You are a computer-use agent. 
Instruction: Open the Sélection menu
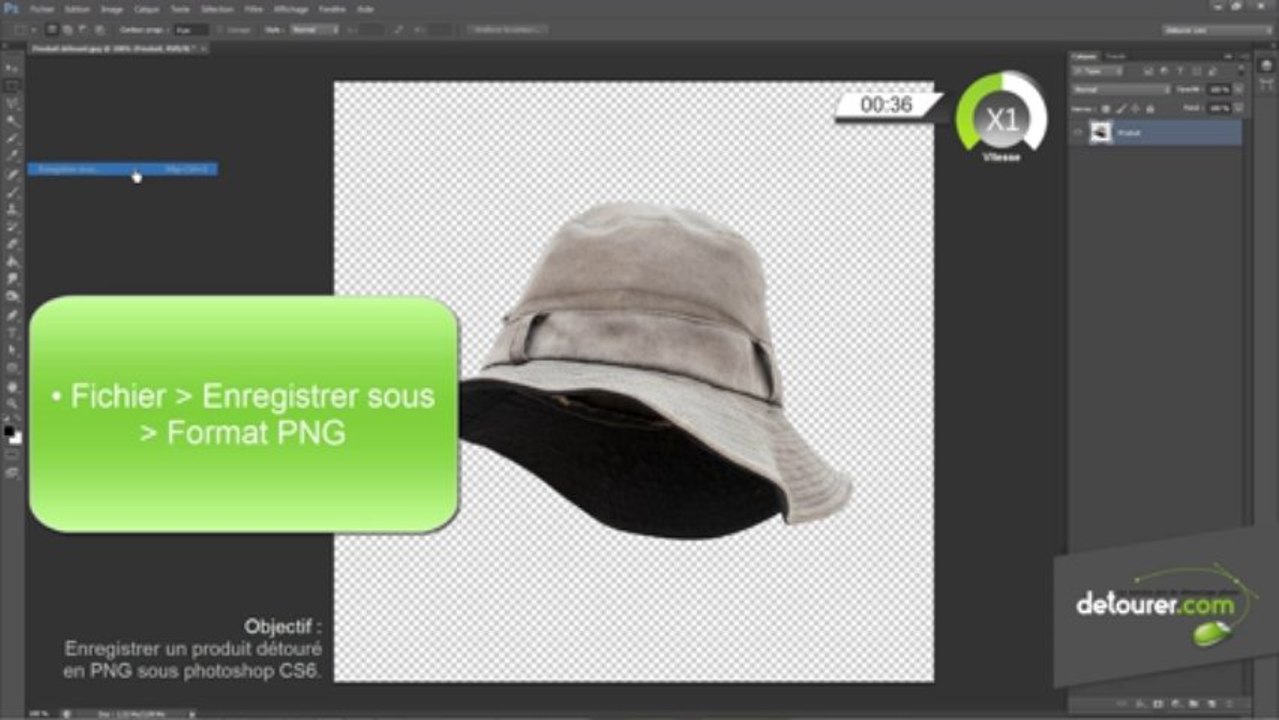click(217, 9)
